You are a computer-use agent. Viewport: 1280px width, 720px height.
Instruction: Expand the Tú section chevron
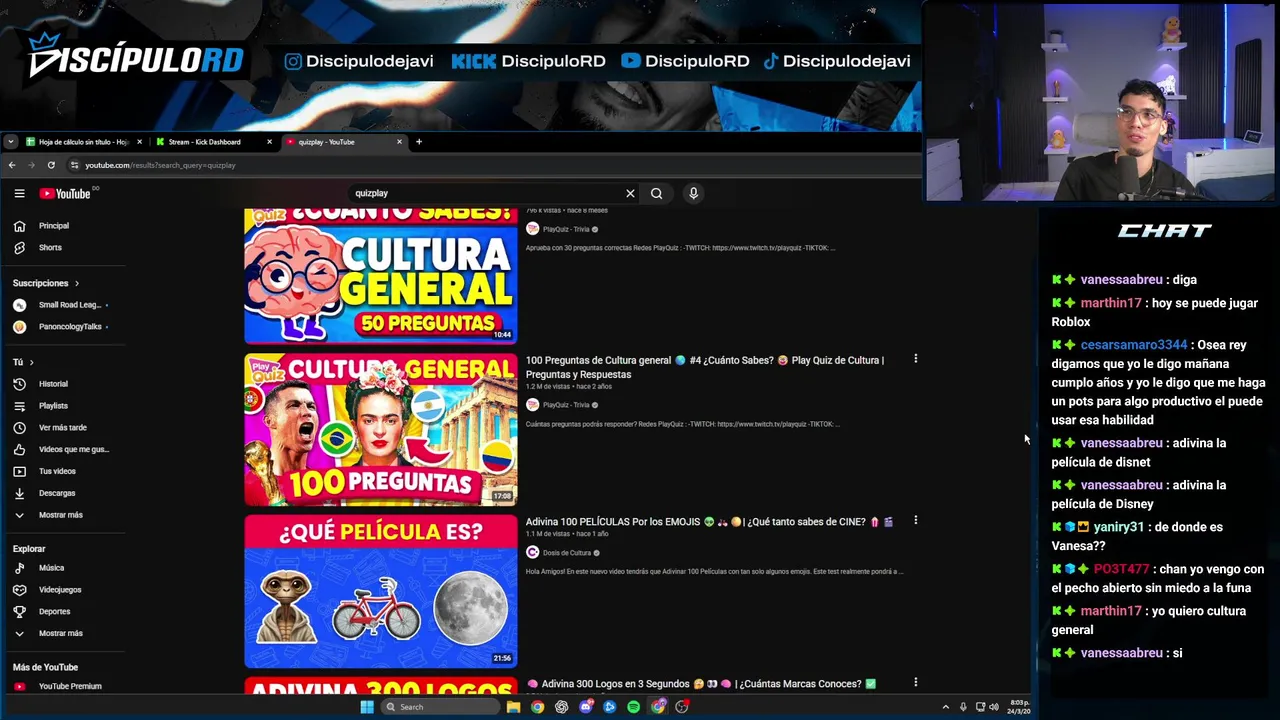pyautogui.click(x=31, y=362)
